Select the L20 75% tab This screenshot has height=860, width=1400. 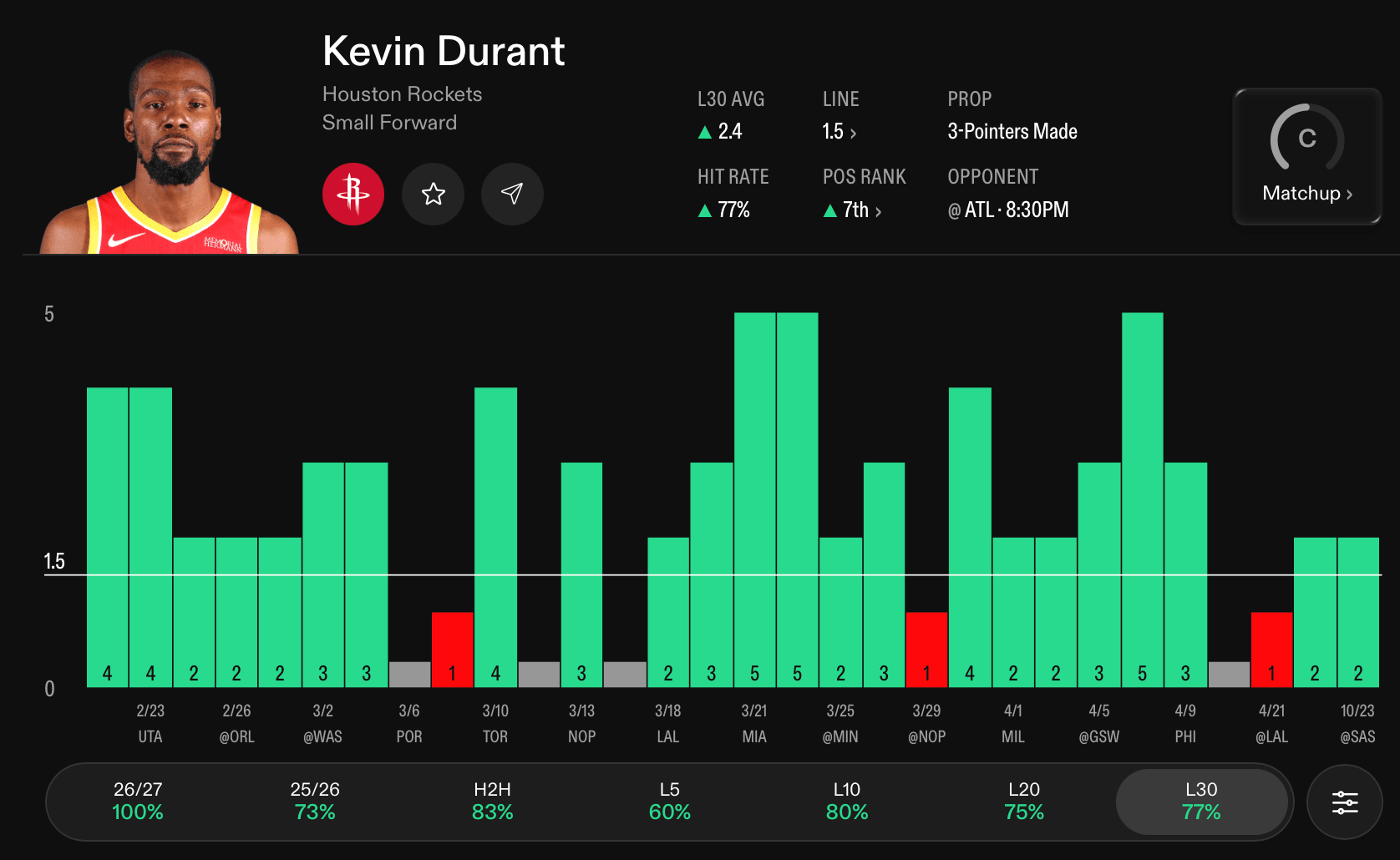[x=1023, y=802]
